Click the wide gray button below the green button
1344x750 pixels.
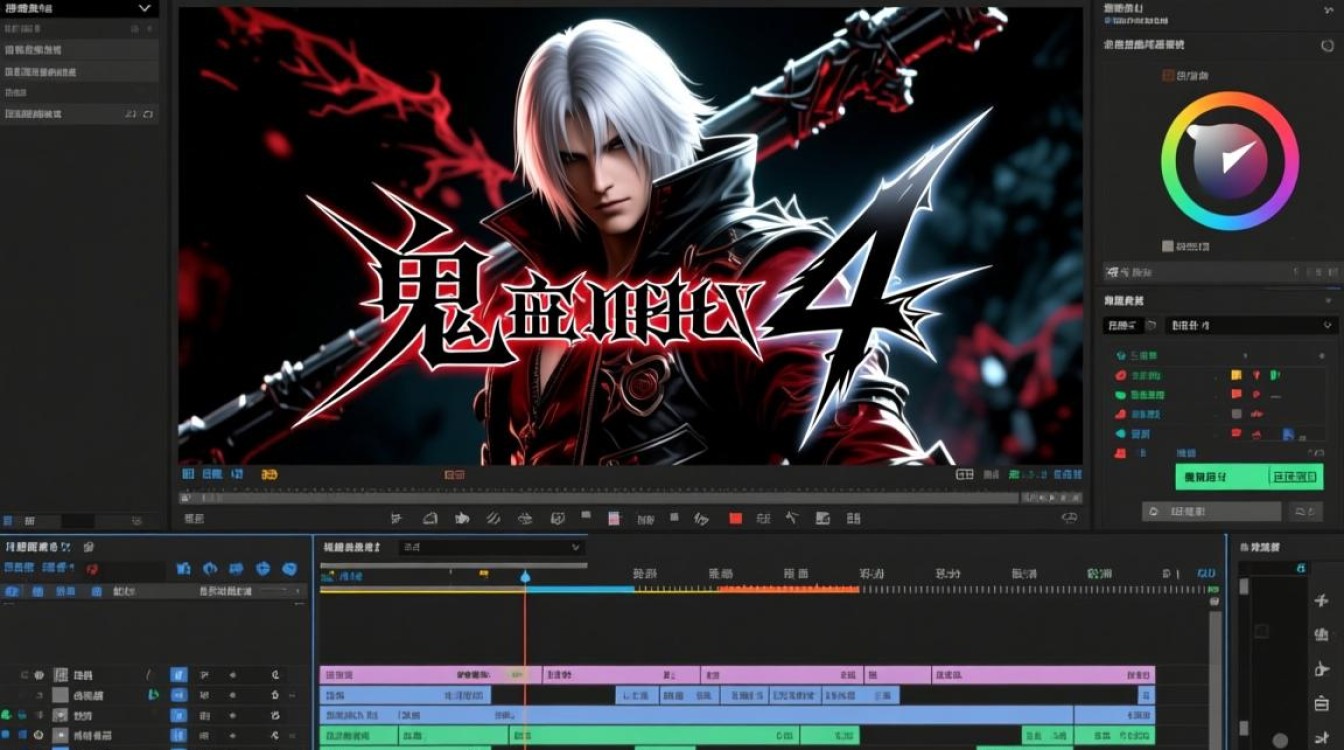(1211, 511)
